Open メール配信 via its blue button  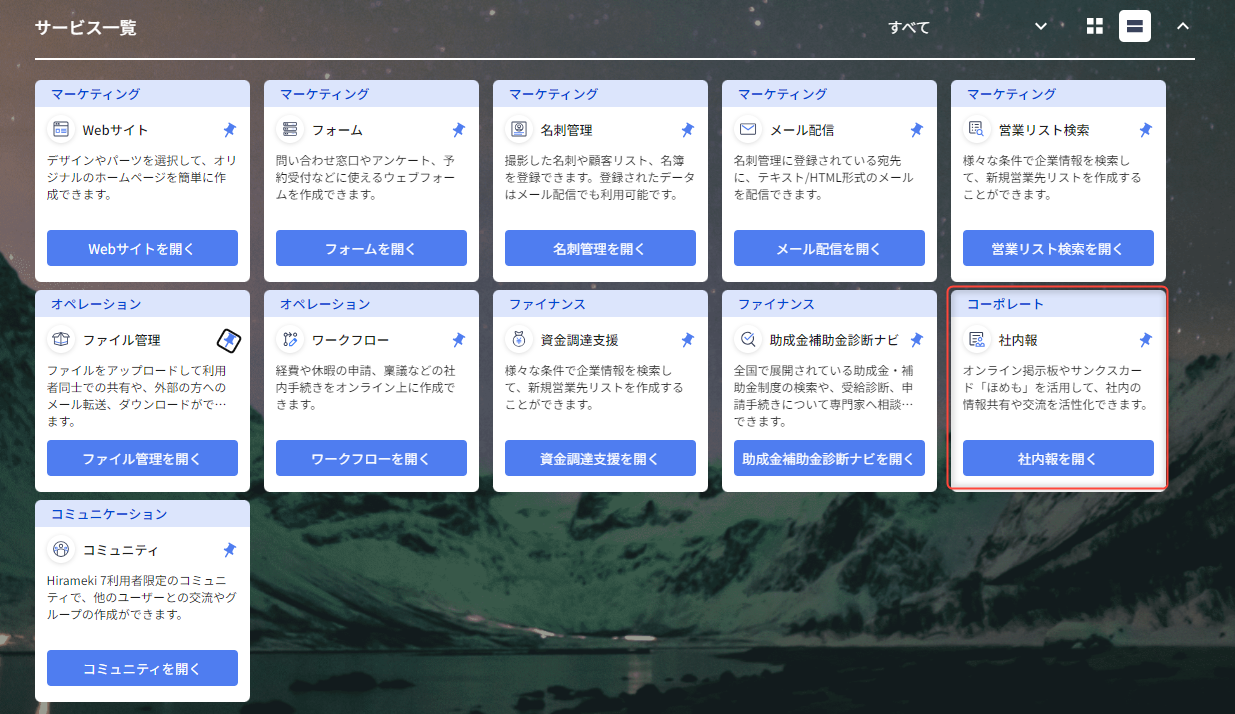pos(829,248)
